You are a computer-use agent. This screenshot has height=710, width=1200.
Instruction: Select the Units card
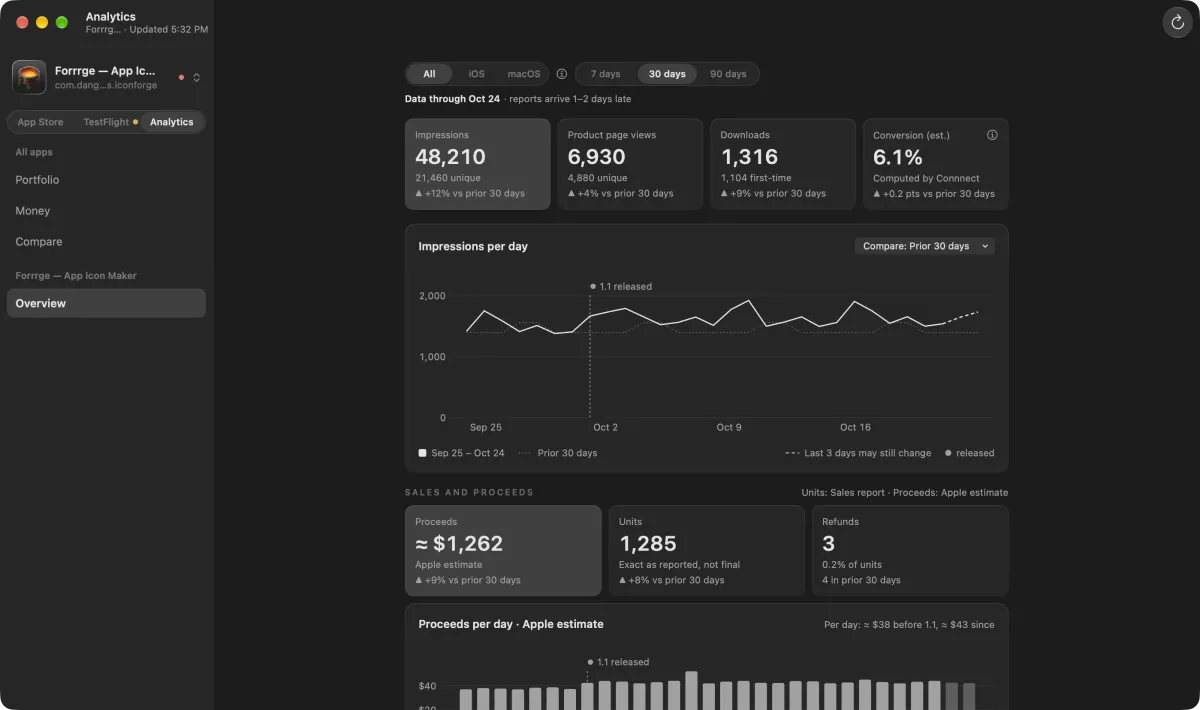click(707, 551)
